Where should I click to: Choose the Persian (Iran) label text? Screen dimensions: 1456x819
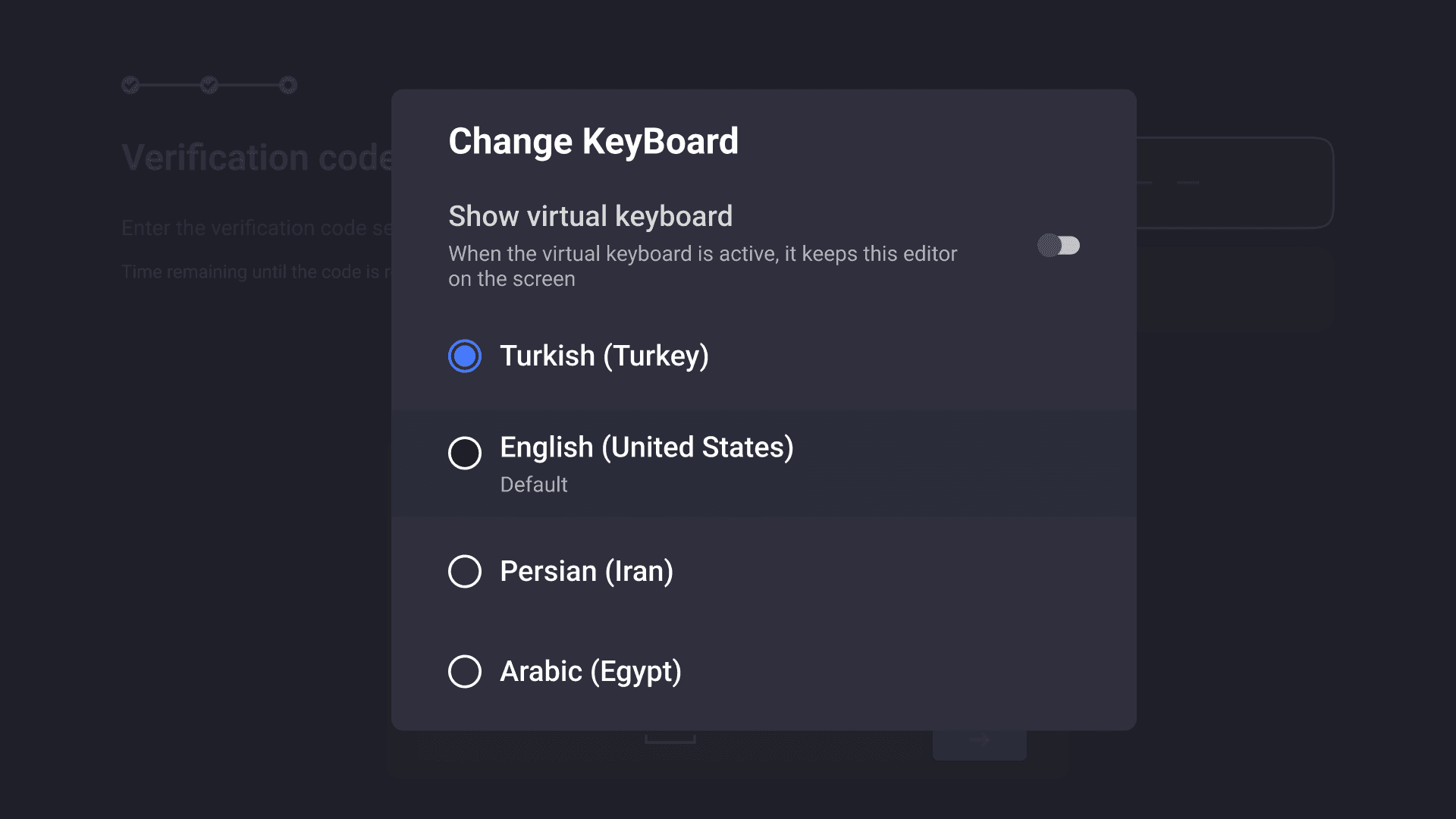click(x=587, y=572)
